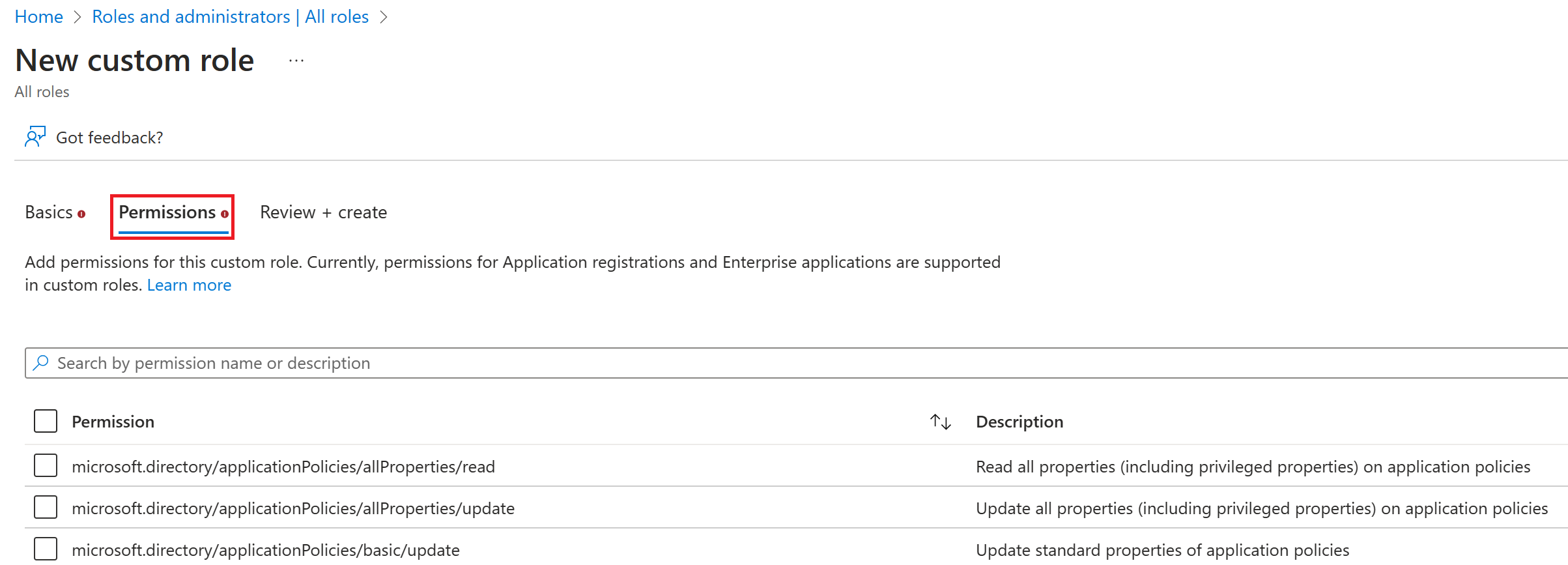1568x565 pixels.
Task: Click the New custom role title
Action: pos(134,60)
